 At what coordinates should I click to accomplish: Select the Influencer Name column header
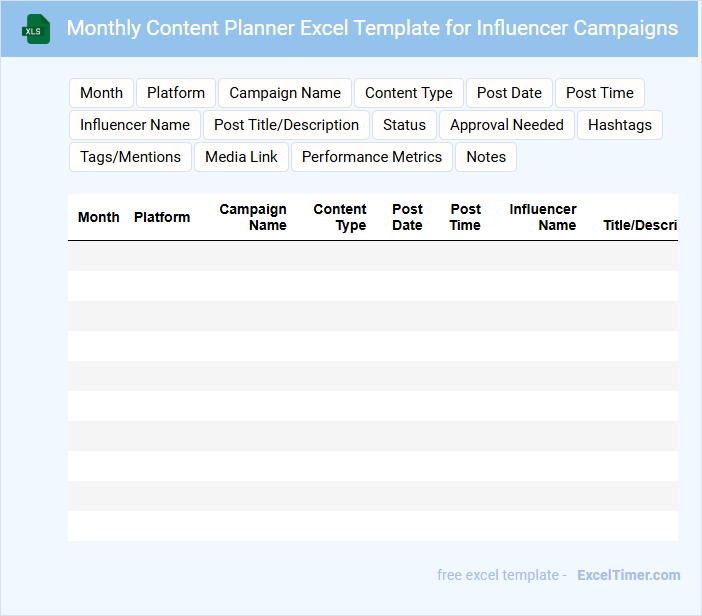point(543,217)
